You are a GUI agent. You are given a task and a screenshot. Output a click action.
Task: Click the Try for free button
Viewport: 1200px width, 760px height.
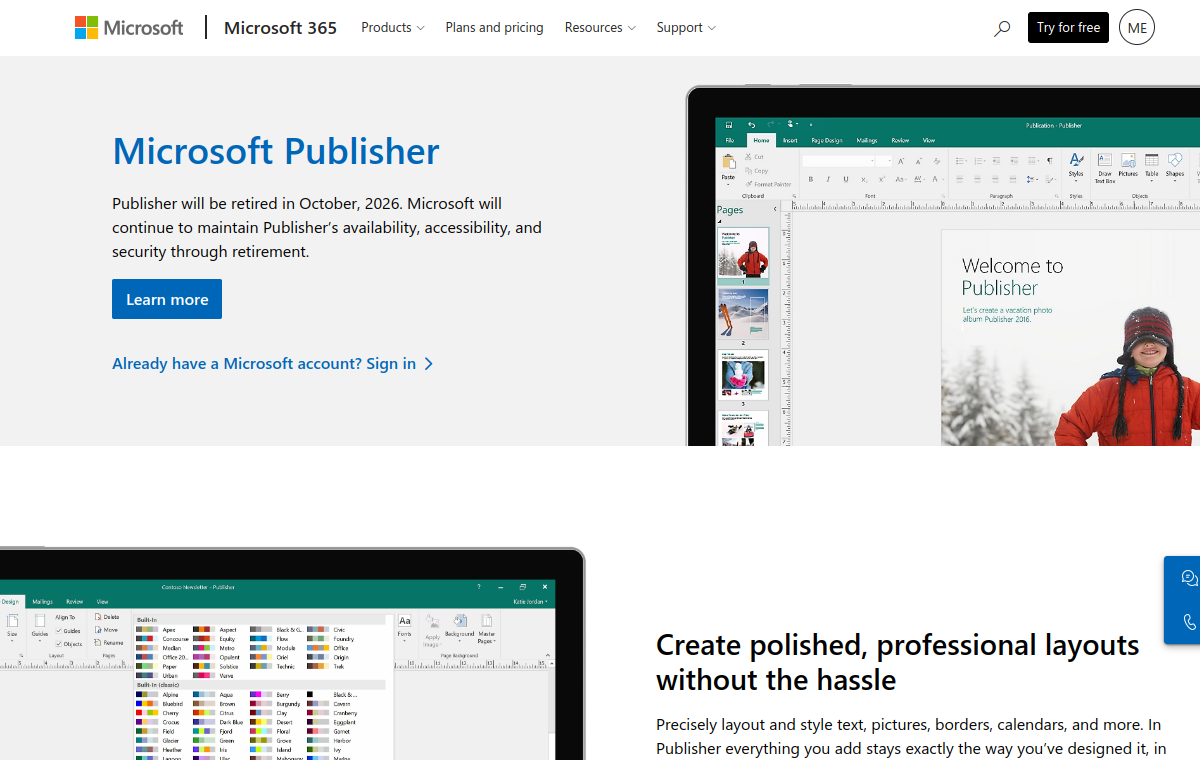pos(1068,27)
